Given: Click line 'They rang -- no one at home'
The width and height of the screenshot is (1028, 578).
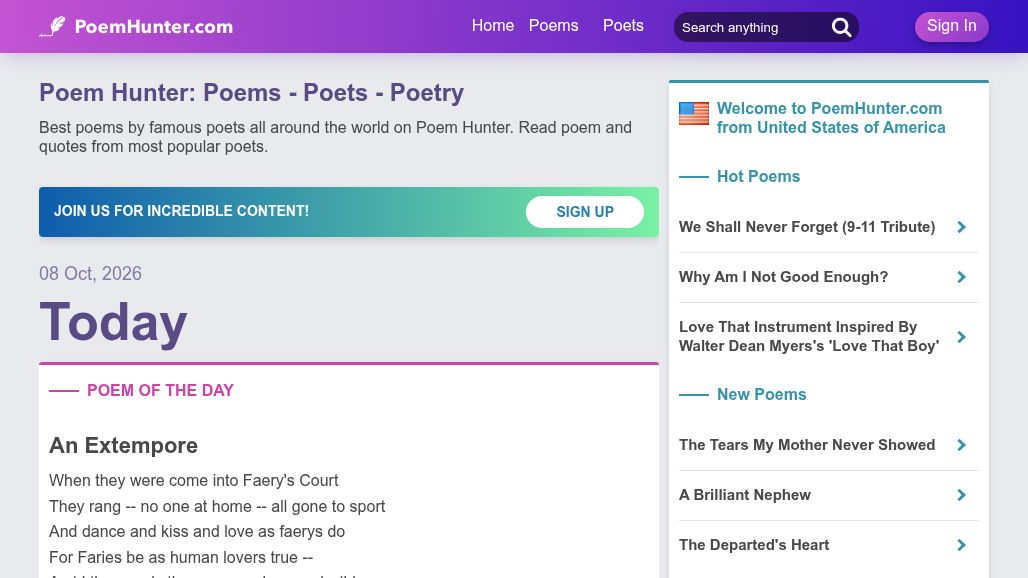Looking at the screenshot, I should click(217, 507).
